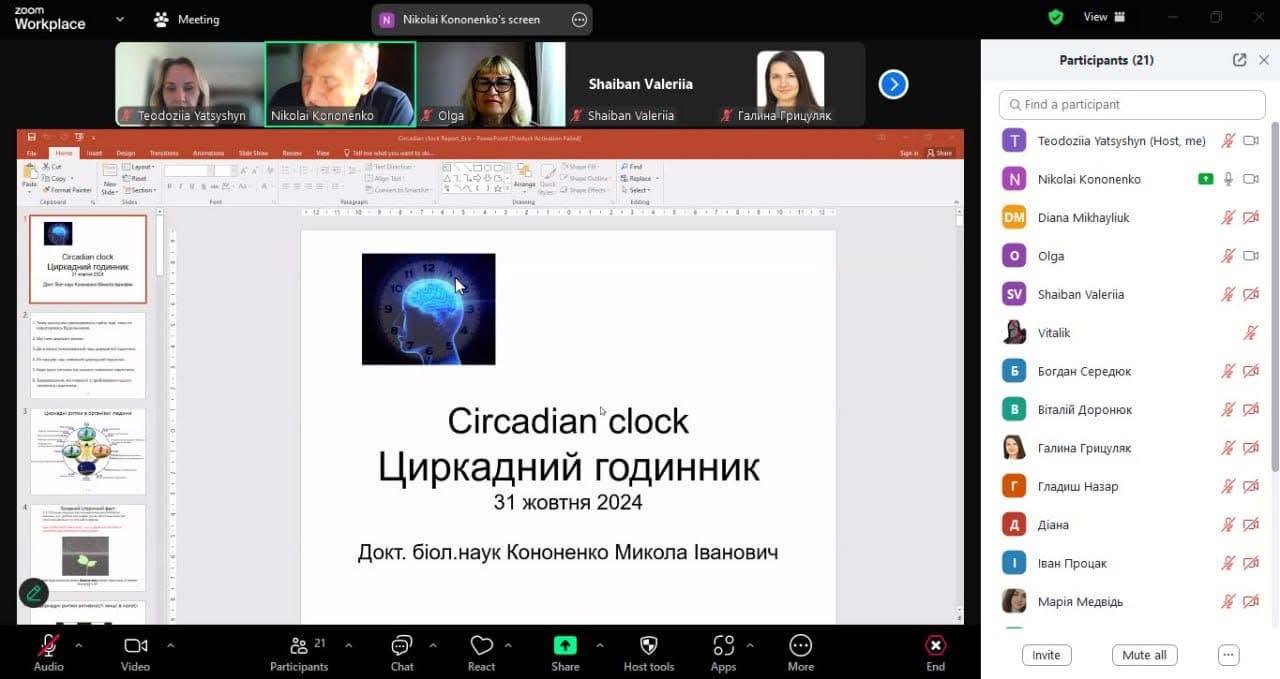The width and height of the screenshot is (1280, 679).
Task: Open the Chat panel
Action: (x=402, y=646)
